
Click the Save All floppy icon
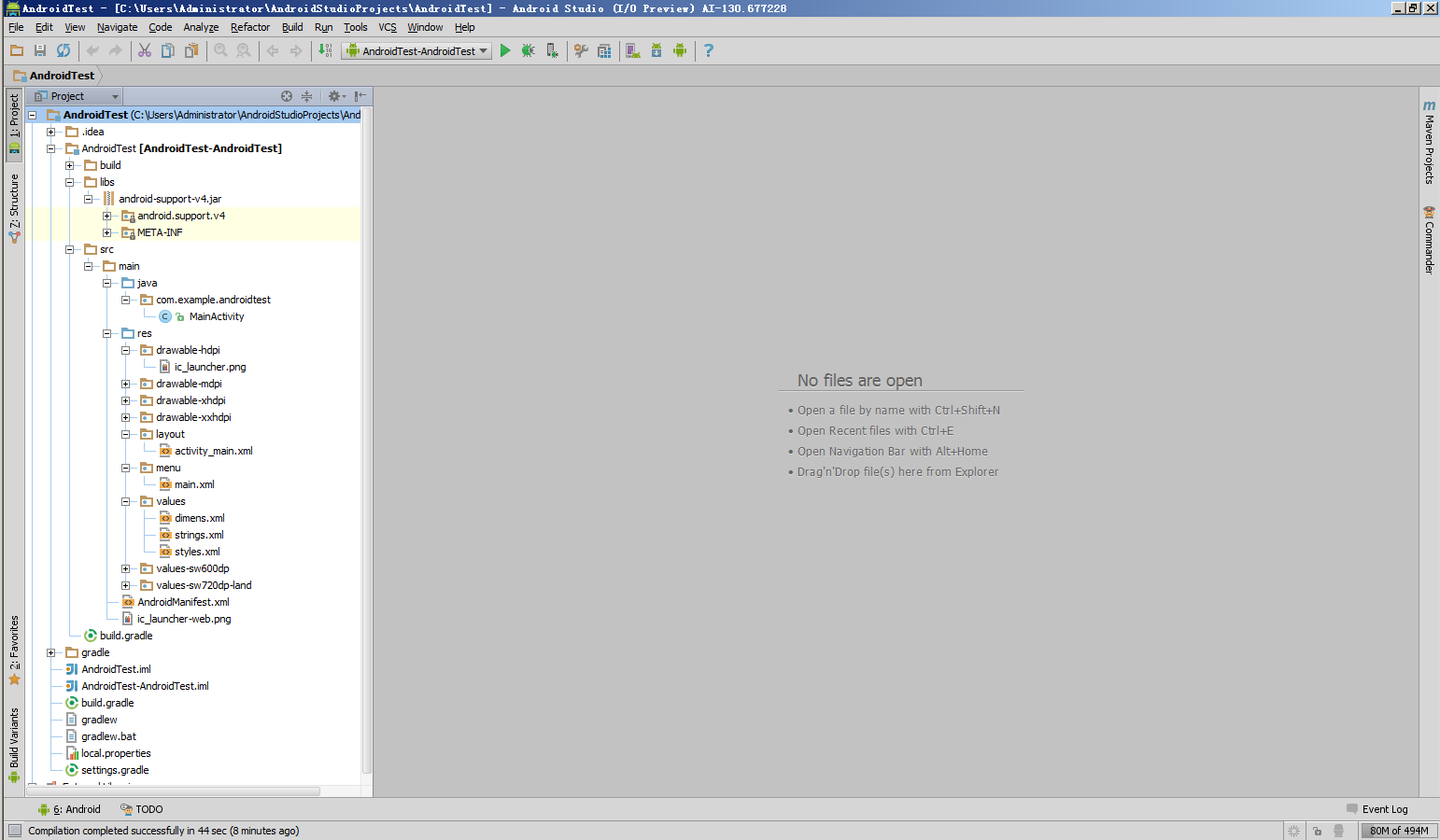(x=40, y=50)
